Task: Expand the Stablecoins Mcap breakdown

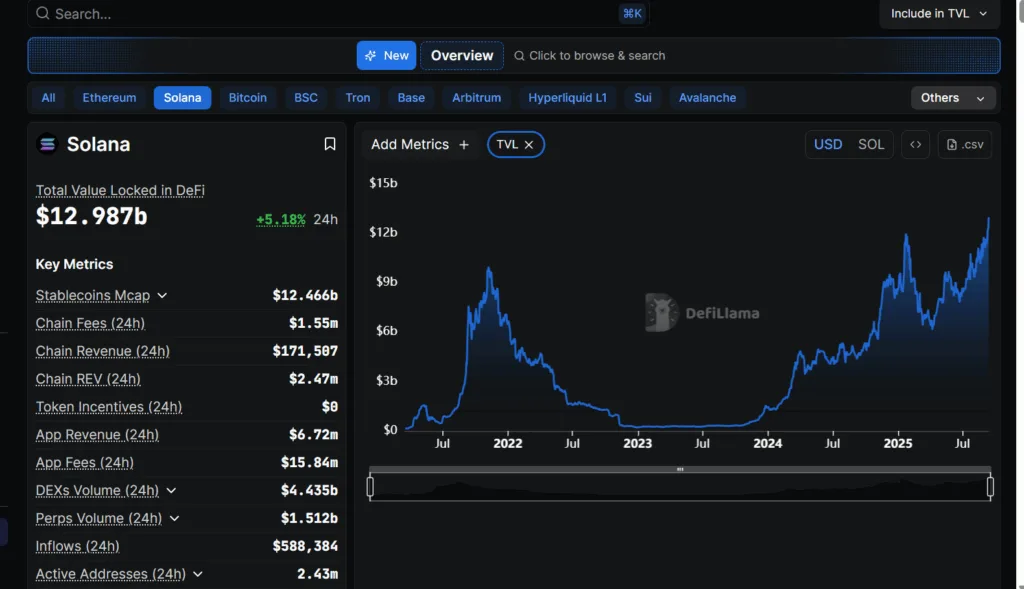Action: click(x=163, y=295)
